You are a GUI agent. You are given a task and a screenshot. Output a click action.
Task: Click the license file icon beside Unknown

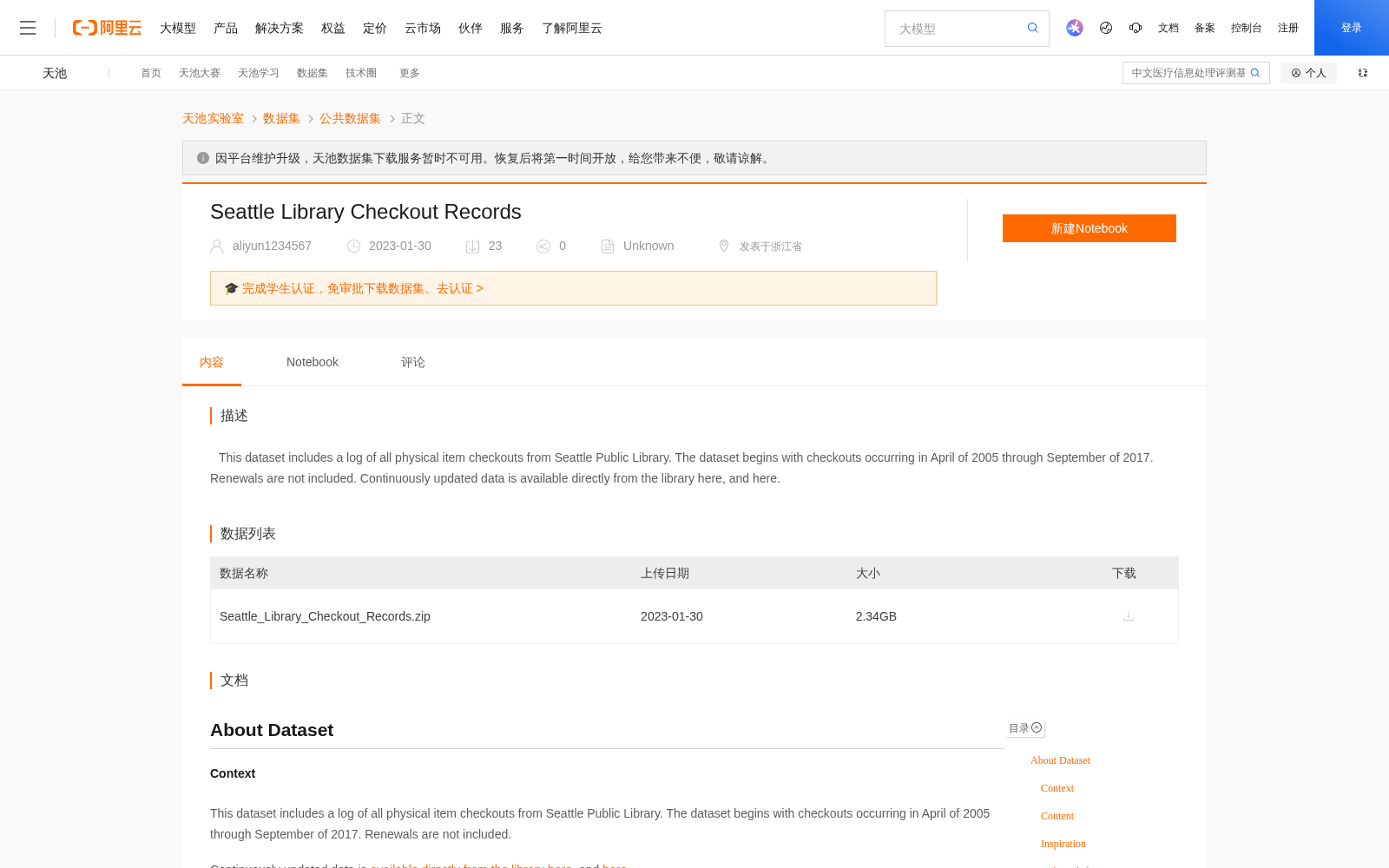pos(608,247)
